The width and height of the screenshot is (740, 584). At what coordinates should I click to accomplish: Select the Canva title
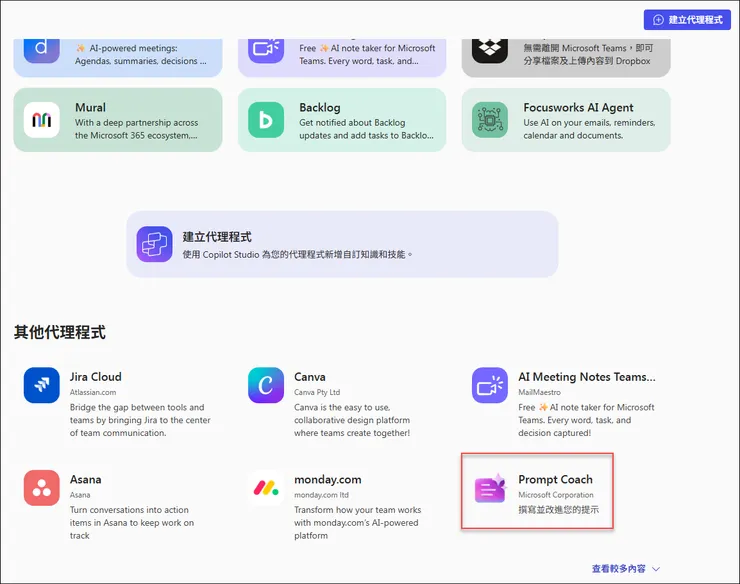point(310,377)
